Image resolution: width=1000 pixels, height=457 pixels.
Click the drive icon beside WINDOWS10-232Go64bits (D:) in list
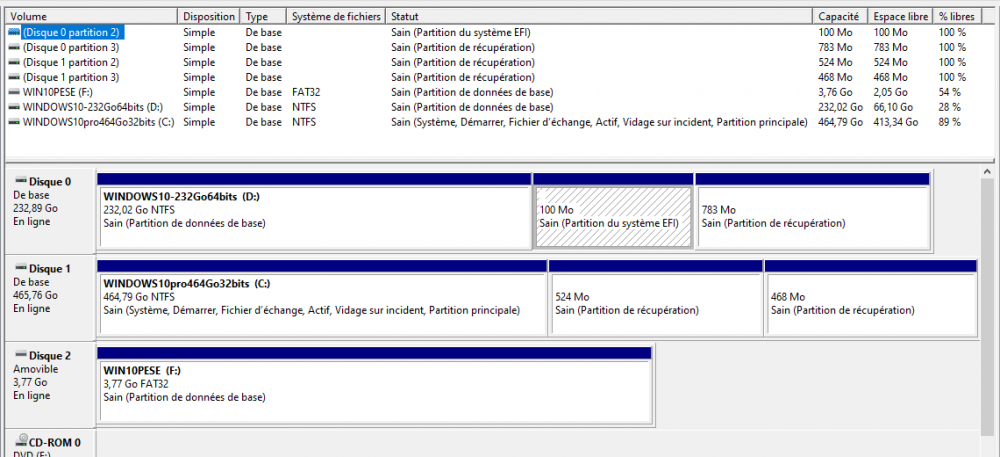tap(14, 107)
